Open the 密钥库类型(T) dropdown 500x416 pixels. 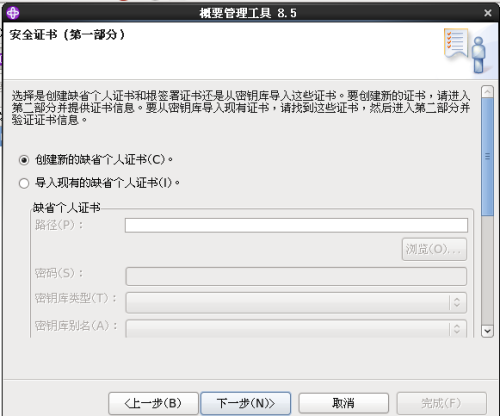(296, 303)
